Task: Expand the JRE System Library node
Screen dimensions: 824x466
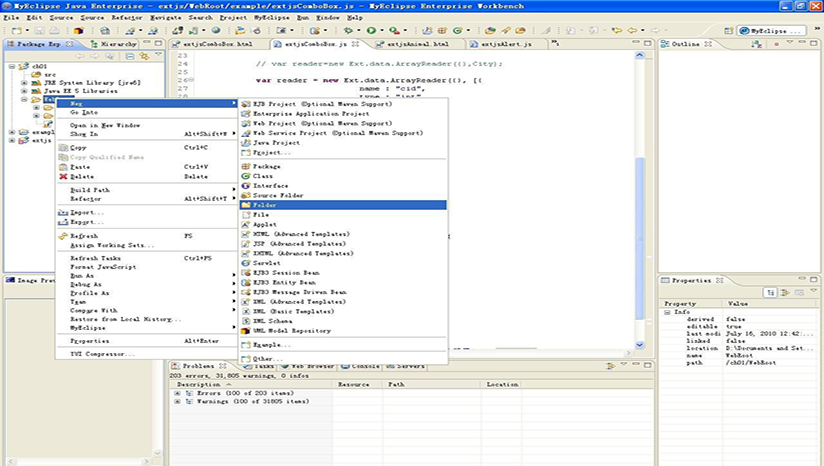Action: (x=23, y=82)
